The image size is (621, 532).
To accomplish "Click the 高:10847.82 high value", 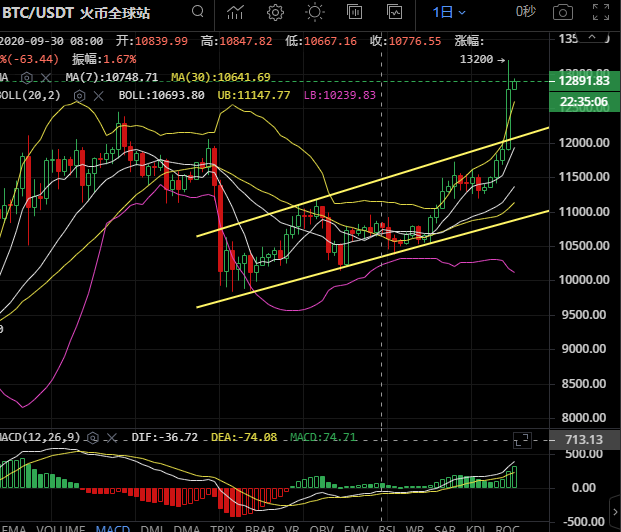I will (x=236, y=41).
